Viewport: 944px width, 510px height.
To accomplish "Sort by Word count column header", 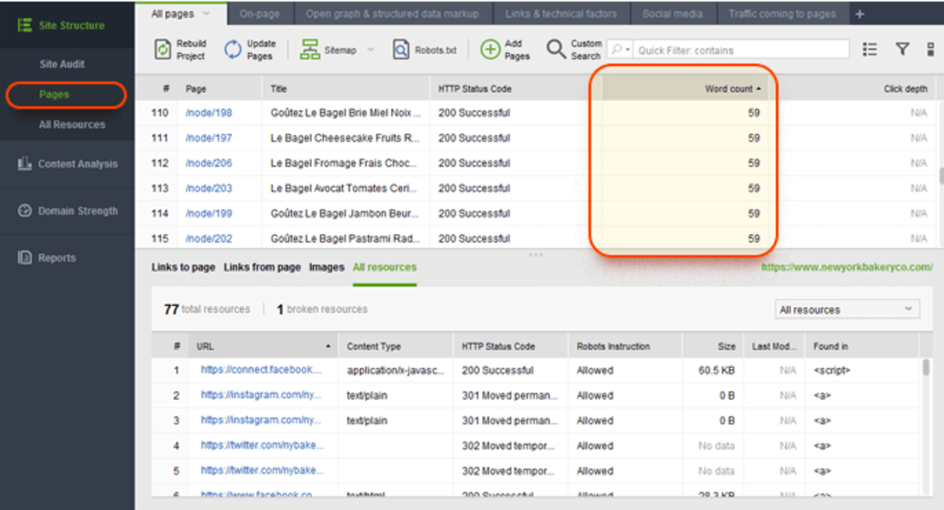I will coord(729,89).
